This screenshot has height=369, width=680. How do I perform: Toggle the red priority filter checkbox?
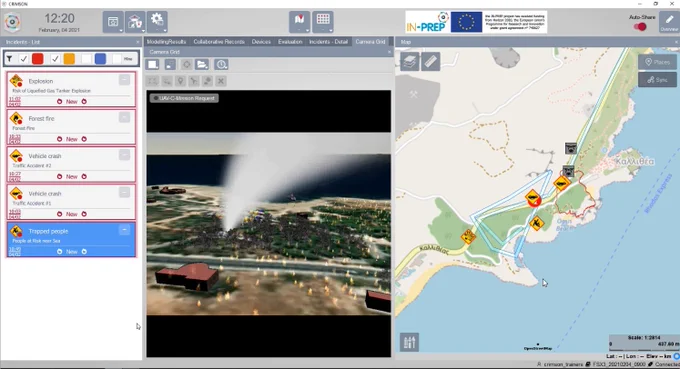(23, 59)
